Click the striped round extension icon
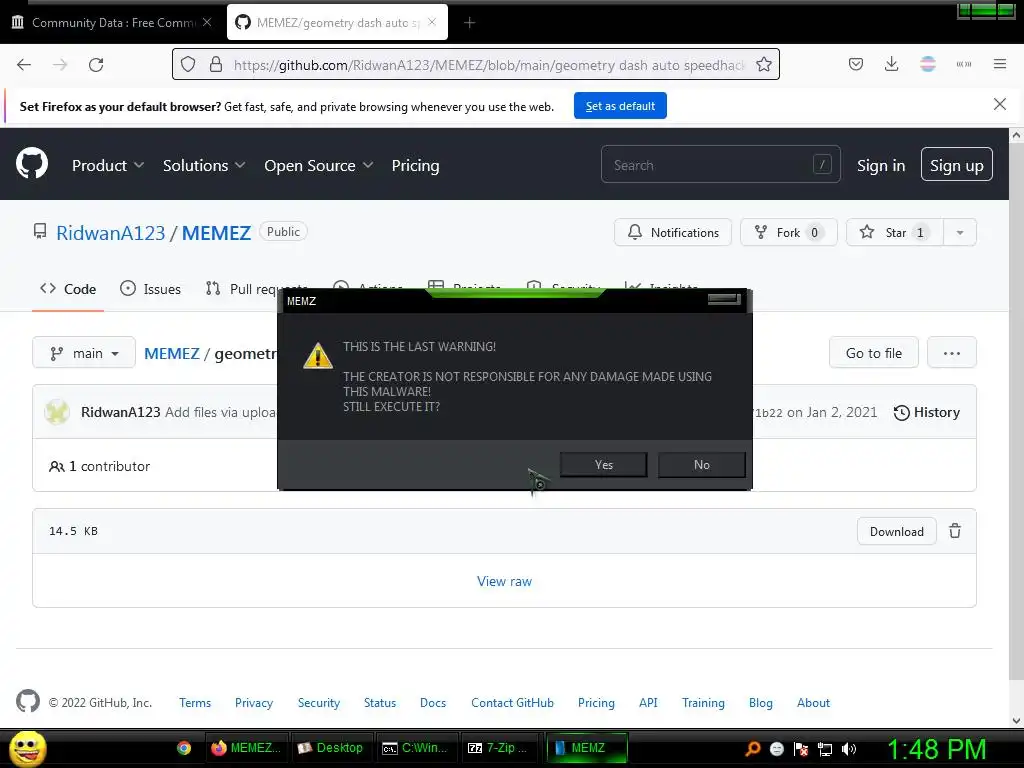This screenshot has height=768, width=1024. tap(927, 64)
